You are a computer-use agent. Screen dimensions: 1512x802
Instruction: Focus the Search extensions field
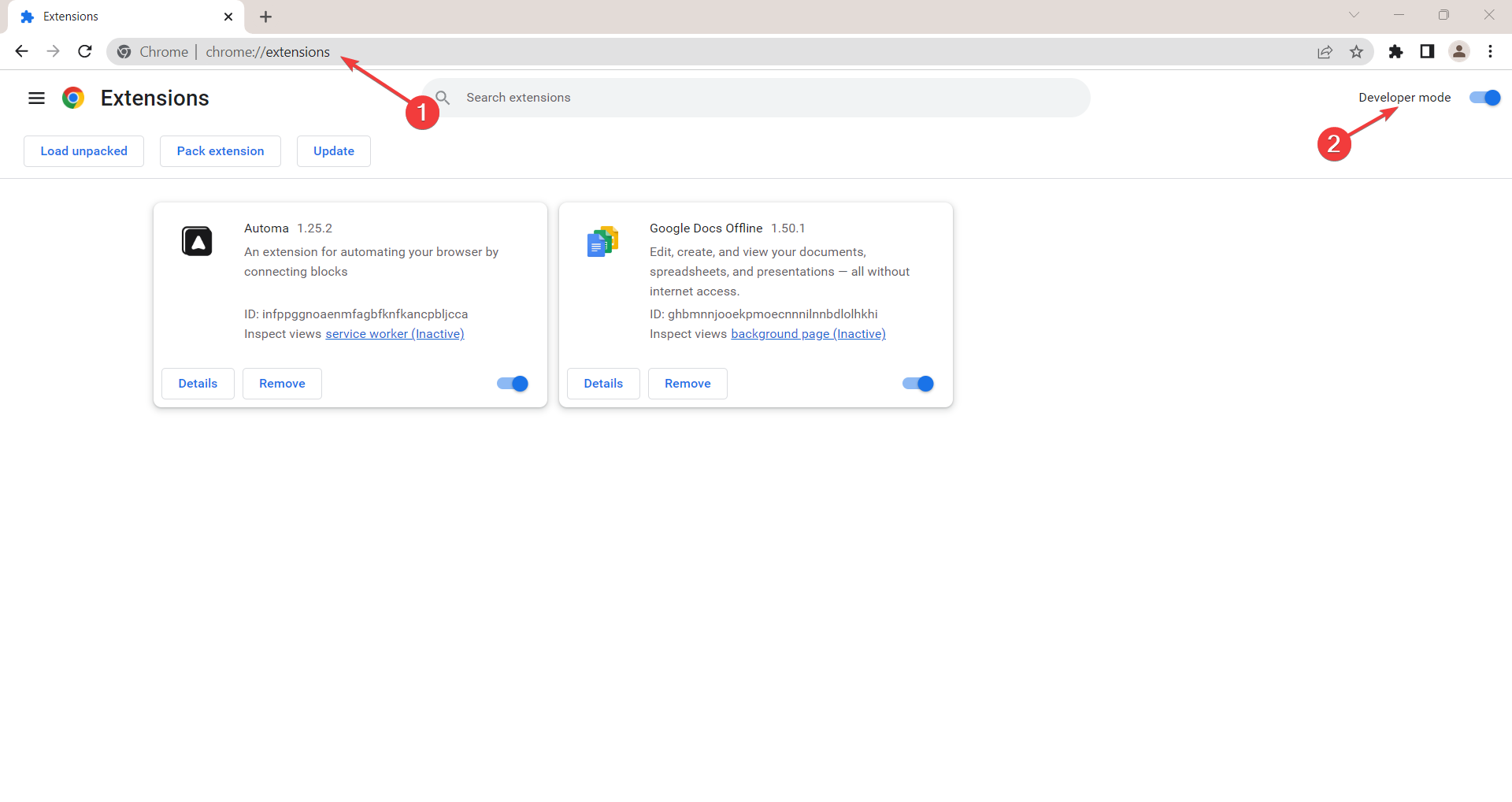pyautogui.click(x=757, y=98)
